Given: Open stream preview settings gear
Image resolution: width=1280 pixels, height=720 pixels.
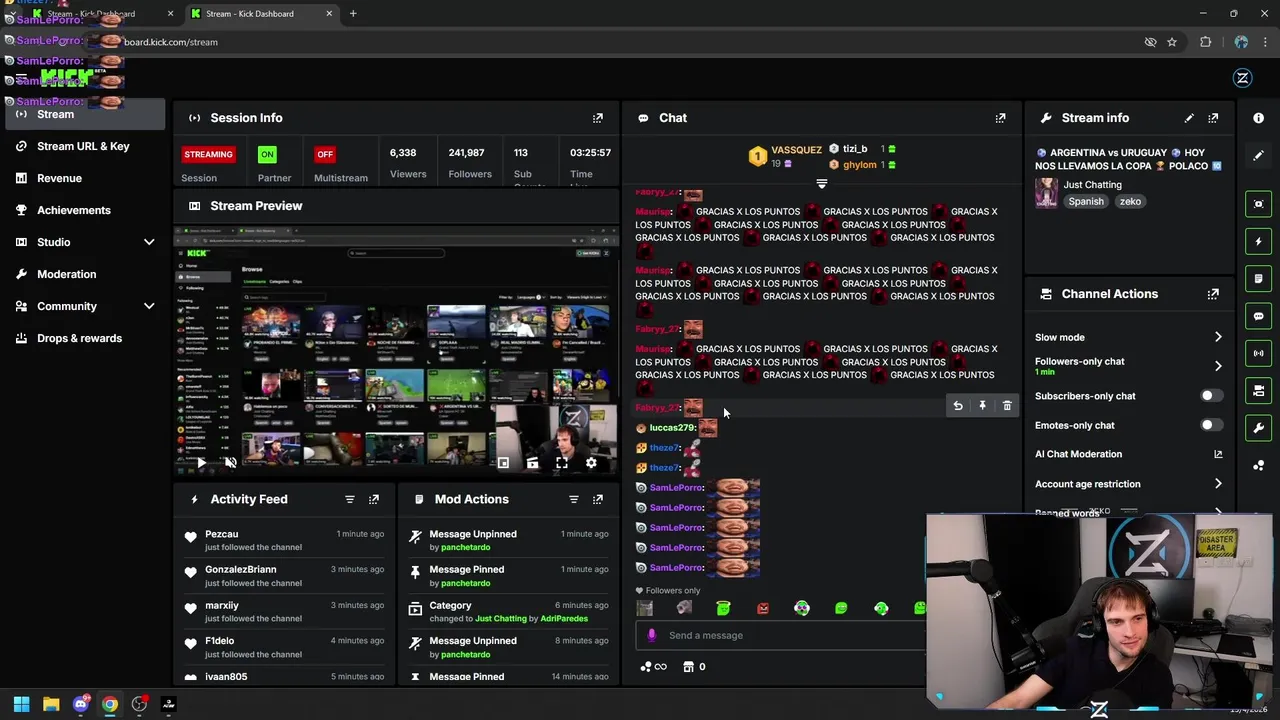Looking at the screenshot, I should 591,463.
